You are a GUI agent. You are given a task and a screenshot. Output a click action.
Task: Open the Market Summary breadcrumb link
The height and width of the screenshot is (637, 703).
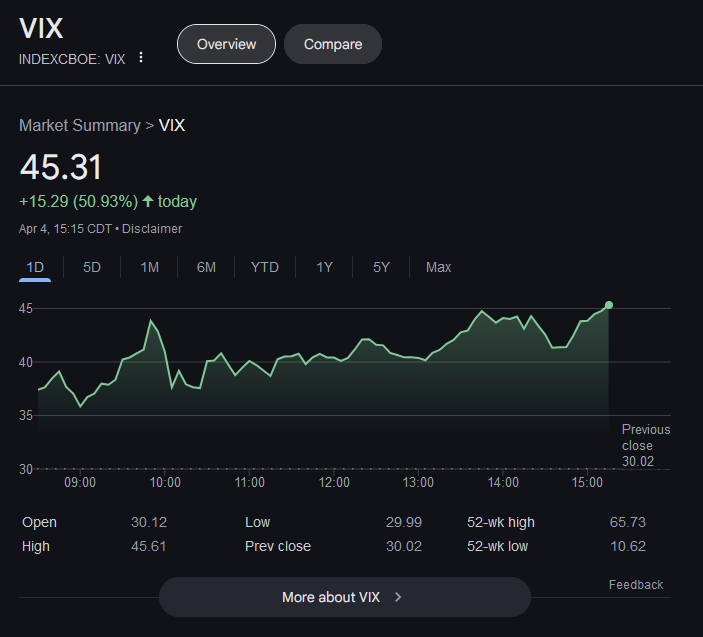point(80,126)
